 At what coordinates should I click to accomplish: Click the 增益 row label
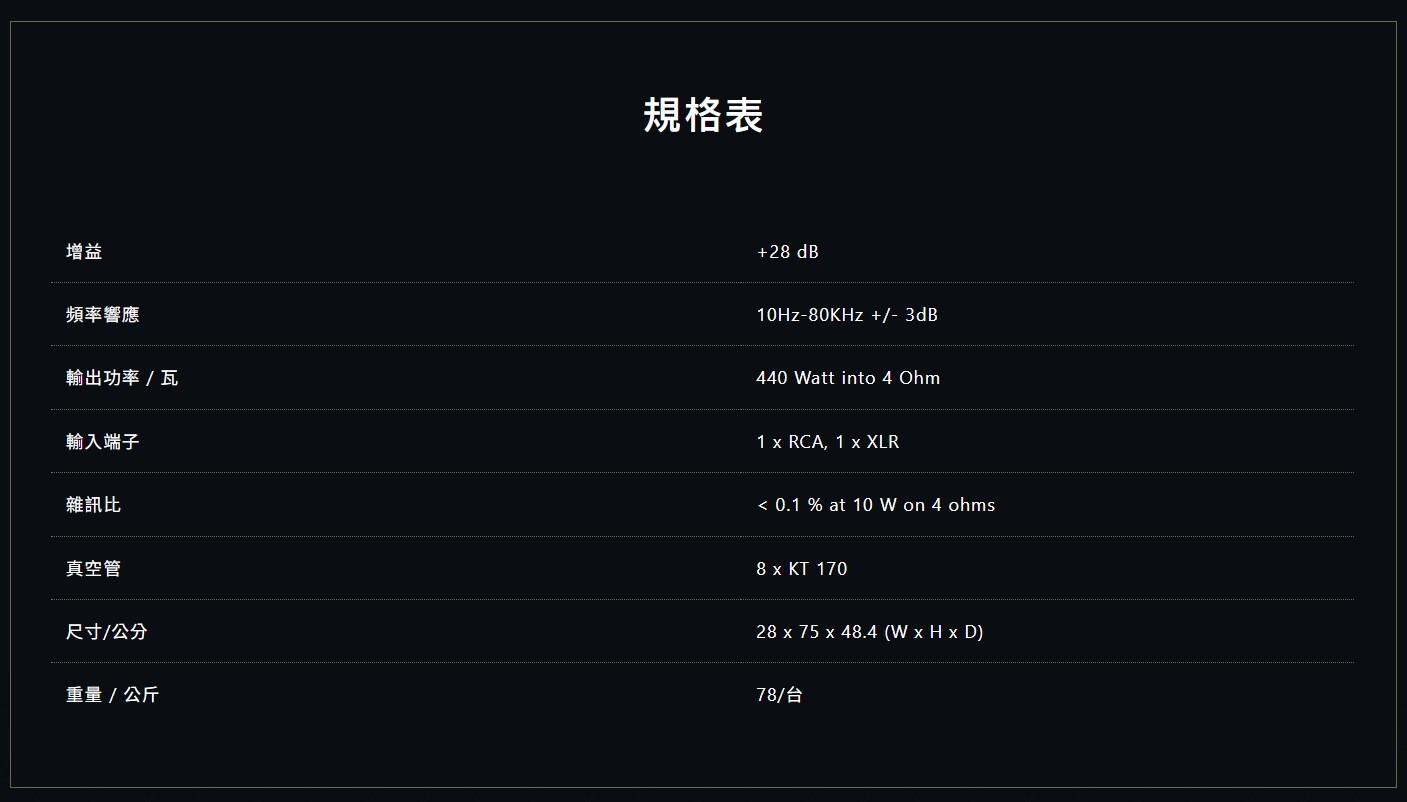point(84,252)
